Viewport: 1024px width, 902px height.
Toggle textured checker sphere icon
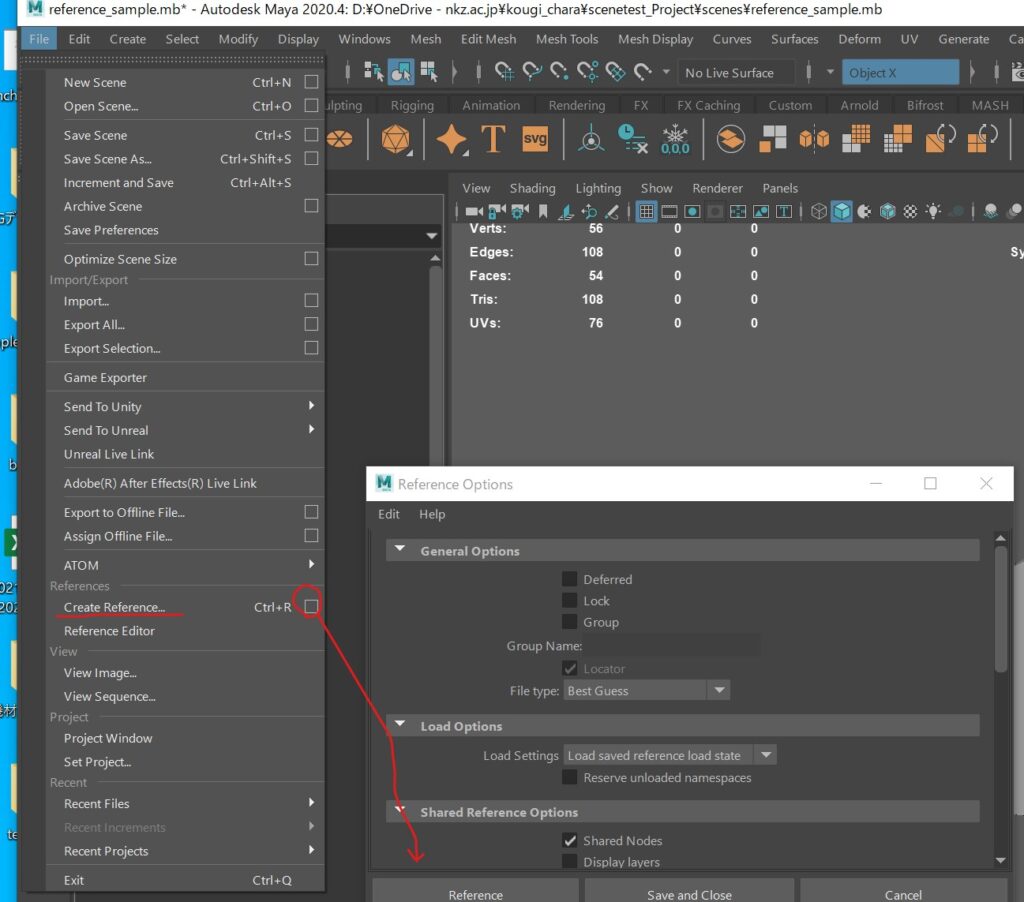click(910, 211)
